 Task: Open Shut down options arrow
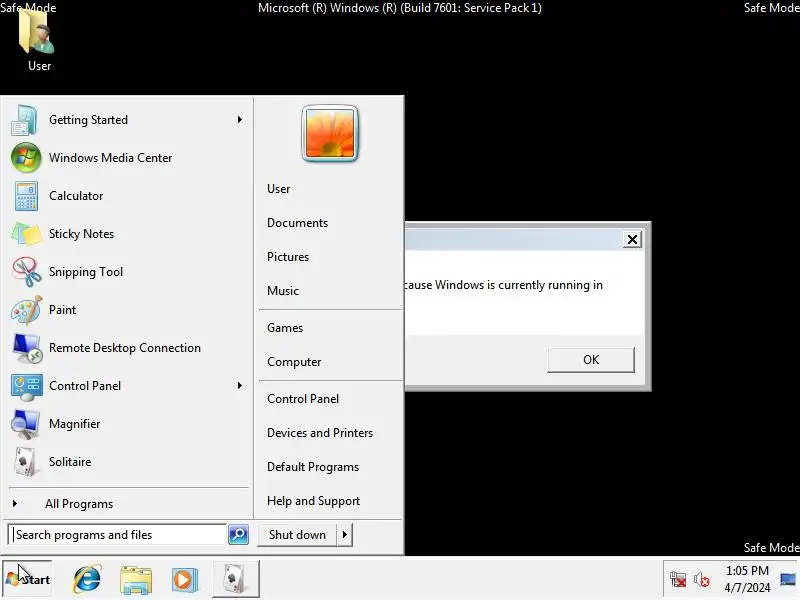(345, 535)
